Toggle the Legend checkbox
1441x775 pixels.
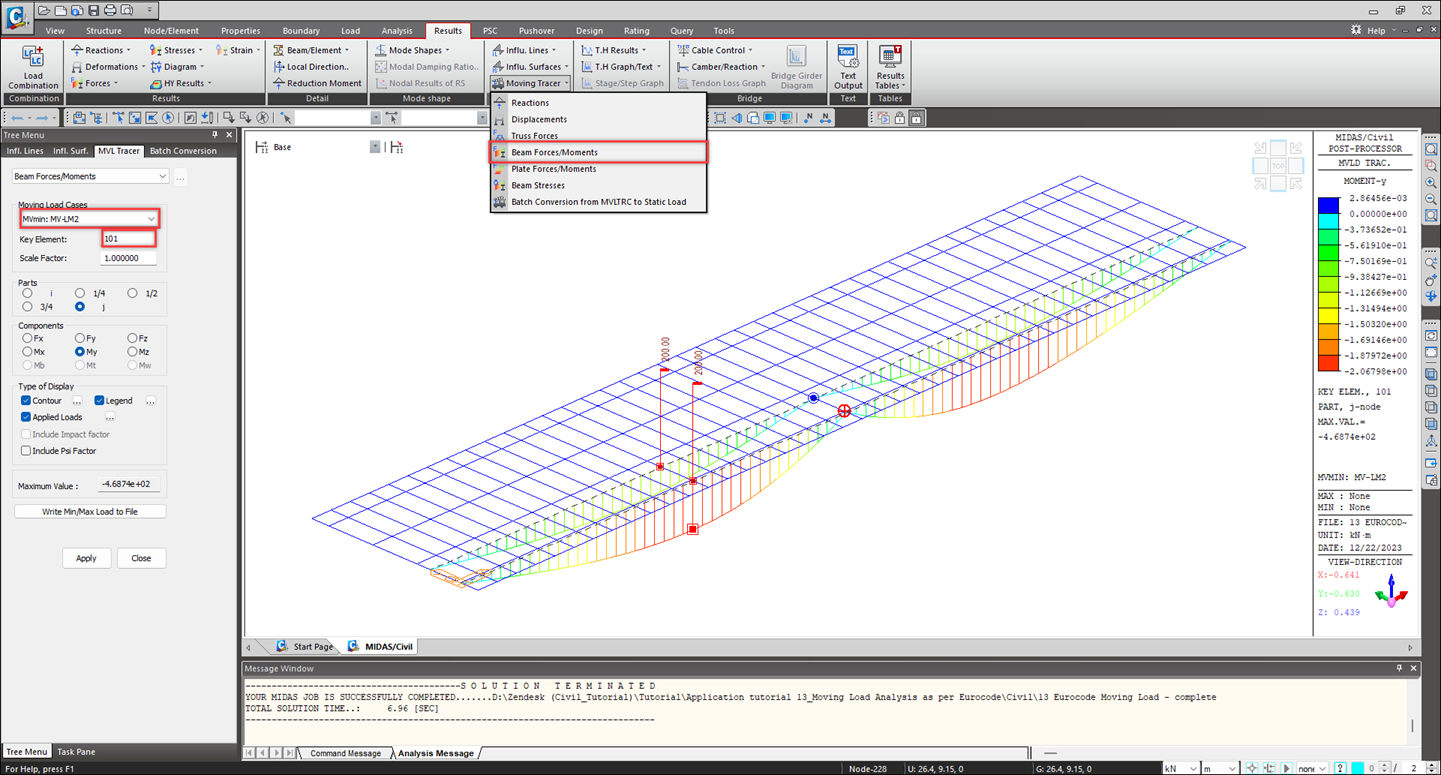tap(99, 400)
